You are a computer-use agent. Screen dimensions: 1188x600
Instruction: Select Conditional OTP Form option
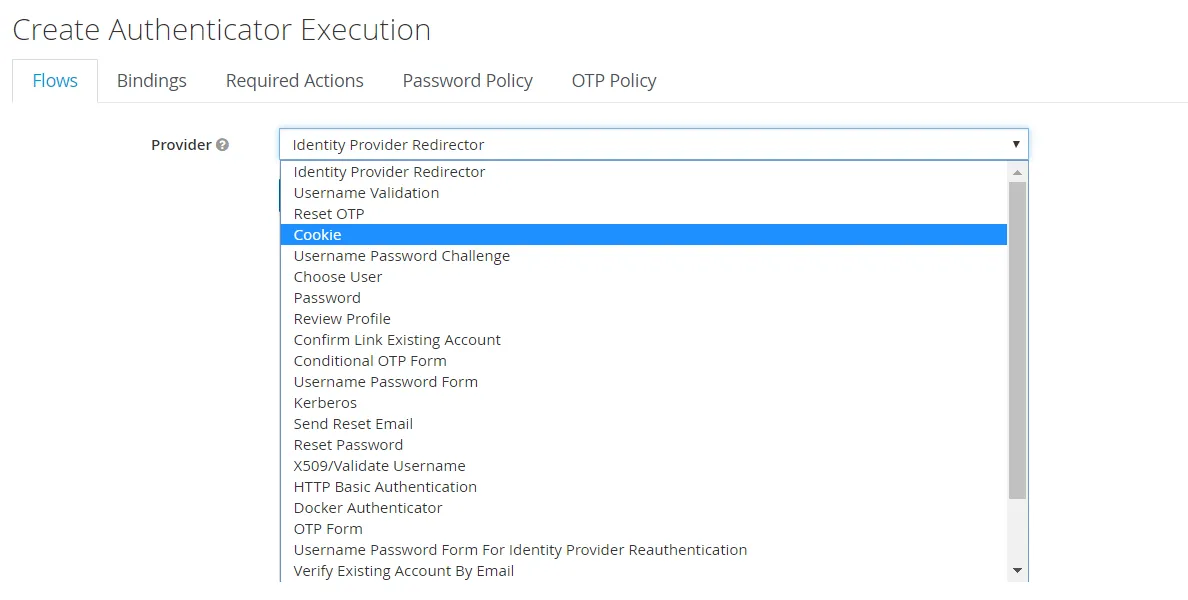370,361
